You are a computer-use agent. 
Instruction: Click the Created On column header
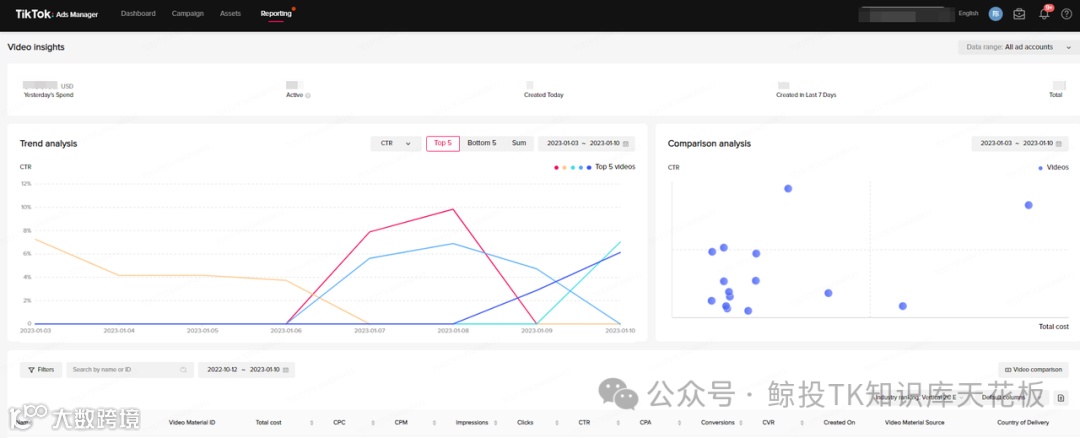click(x=839, y=422)
